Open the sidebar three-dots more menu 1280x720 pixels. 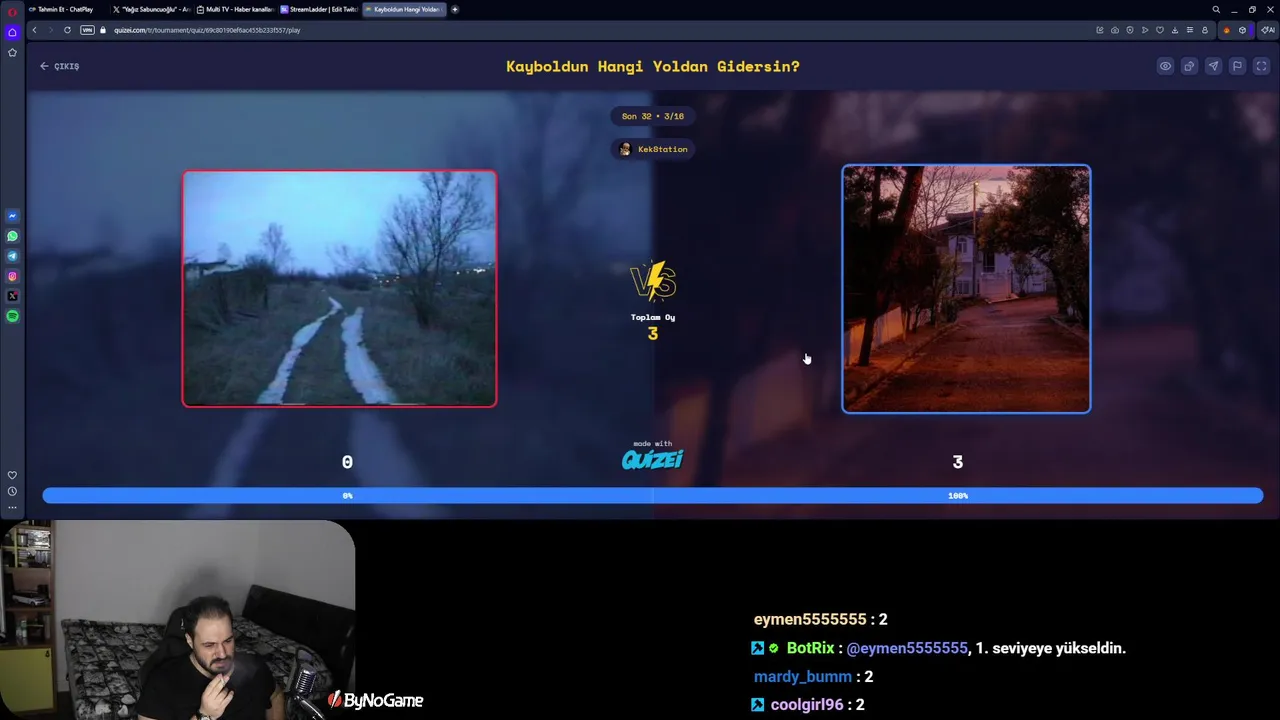tap(12, 507)
